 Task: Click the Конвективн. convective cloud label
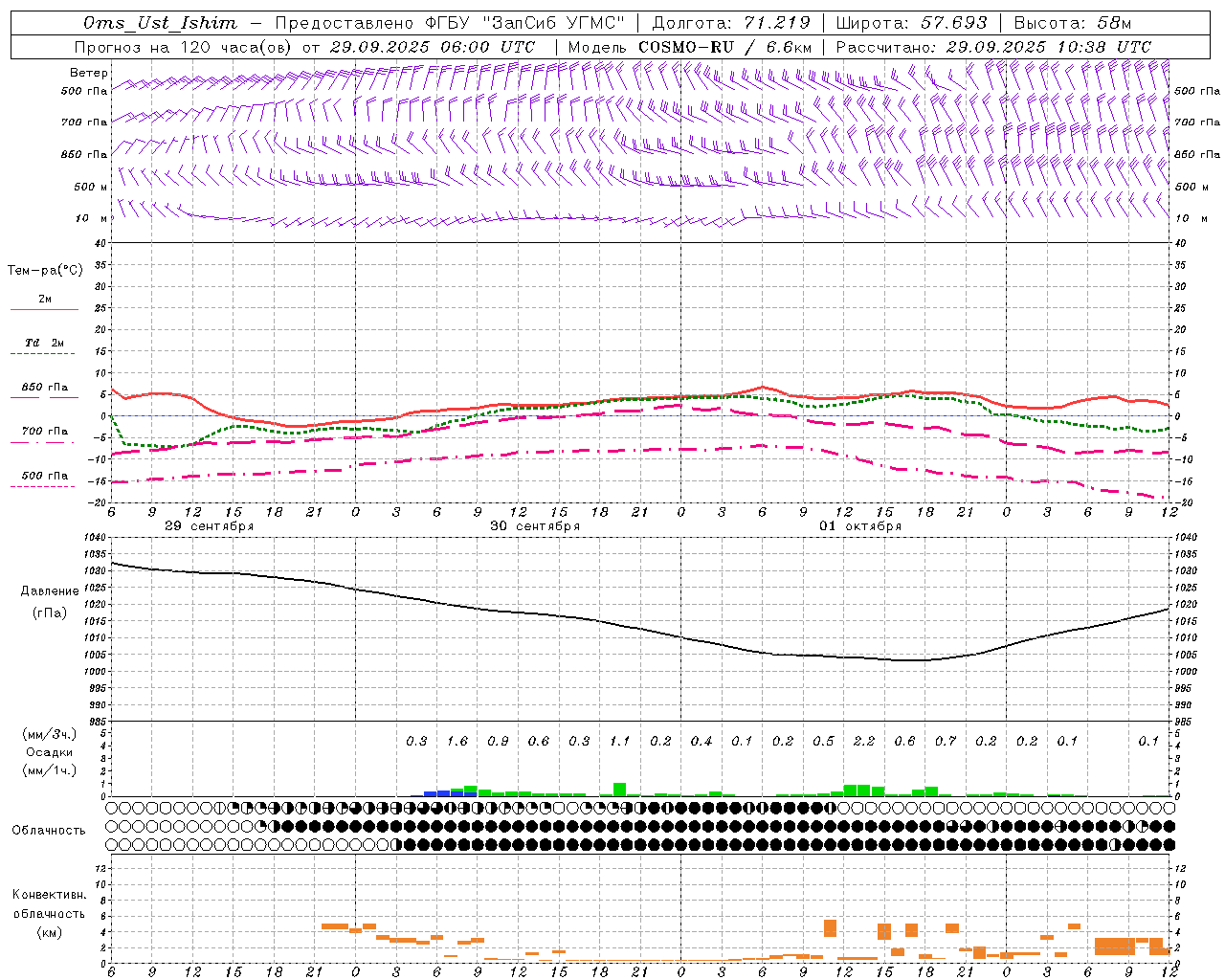(49, 896)
